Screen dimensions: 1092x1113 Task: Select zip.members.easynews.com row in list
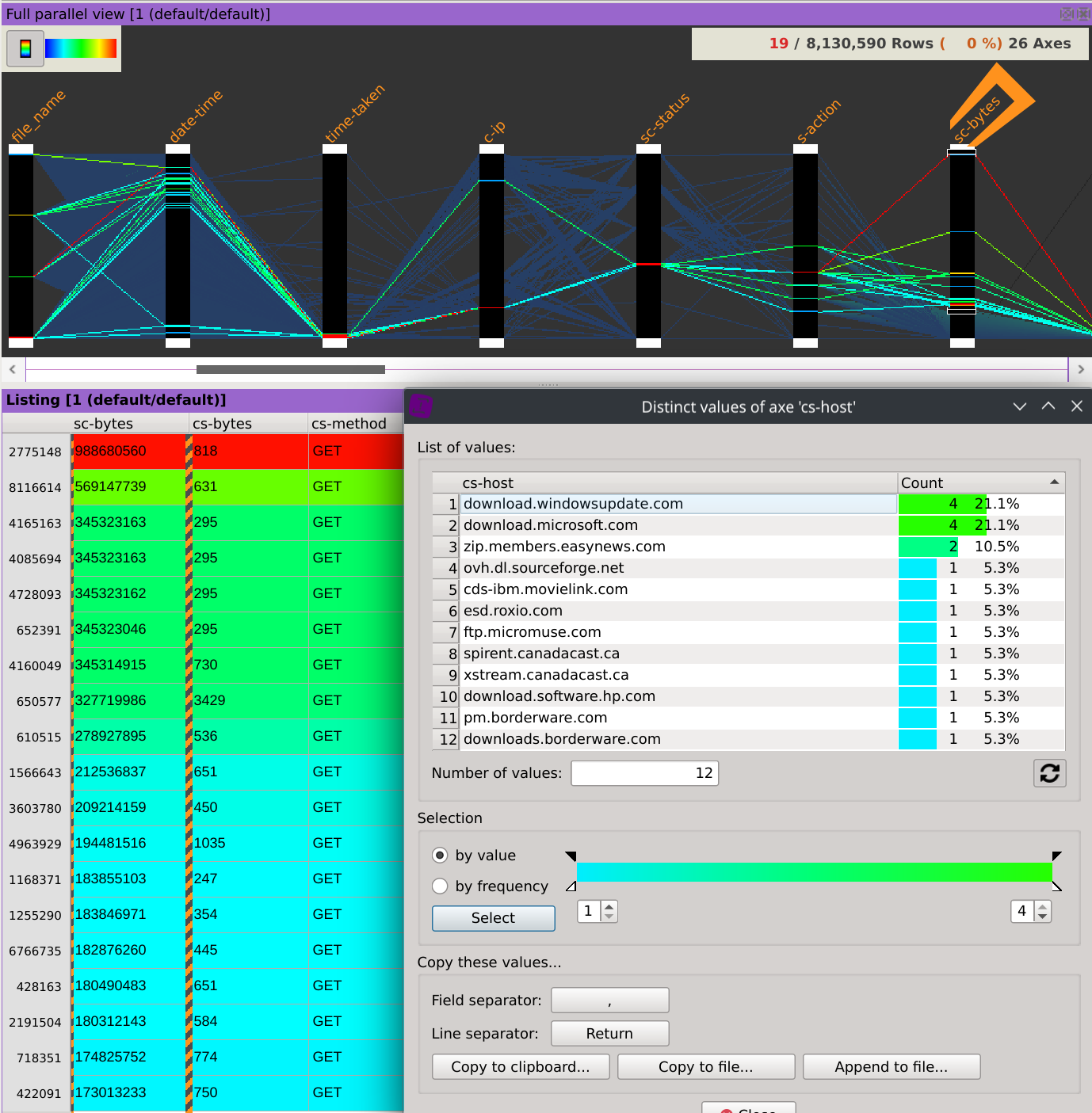[564, 547]
